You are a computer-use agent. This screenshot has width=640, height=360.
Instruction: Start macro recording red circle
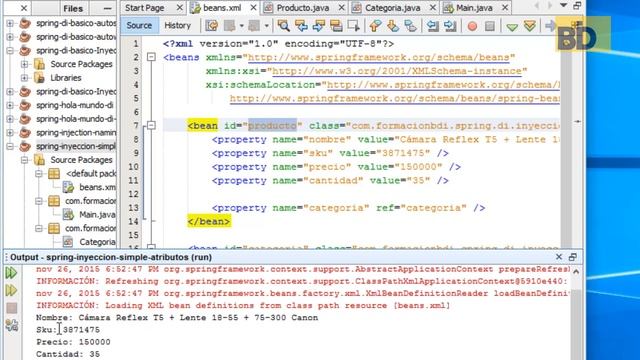click(x=472, y=26)
